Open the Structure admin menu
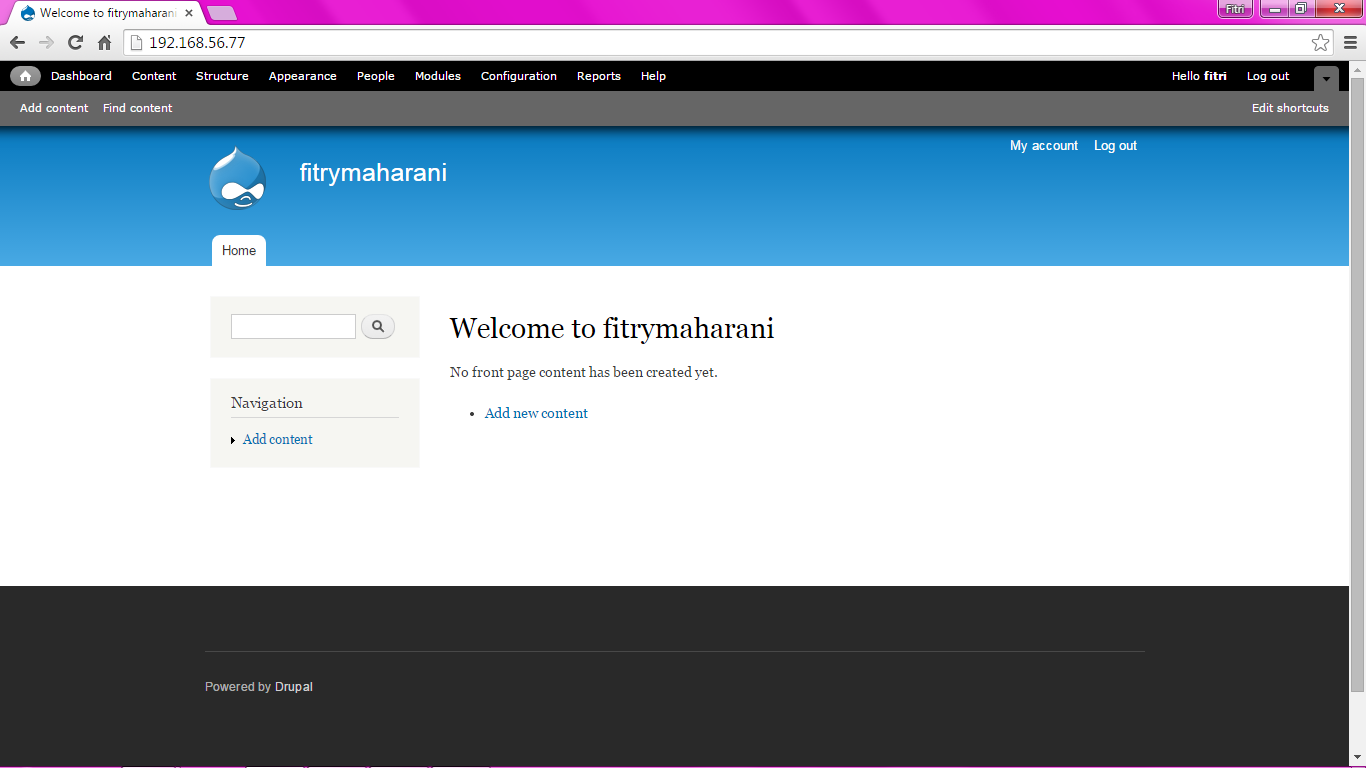1366x768 pixels. click(x=222, y=76)
